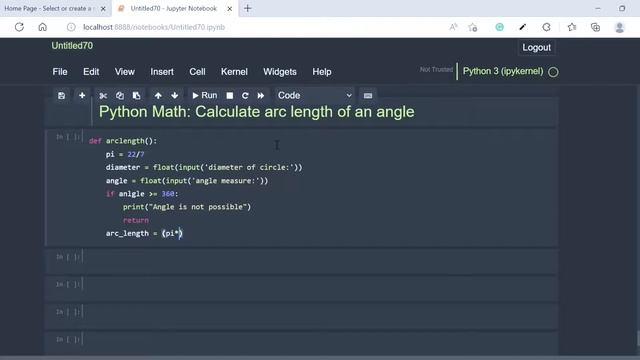The image size is (640, 360).
Task: Save the notebook with the floppy disk icon
Action: 61,96
